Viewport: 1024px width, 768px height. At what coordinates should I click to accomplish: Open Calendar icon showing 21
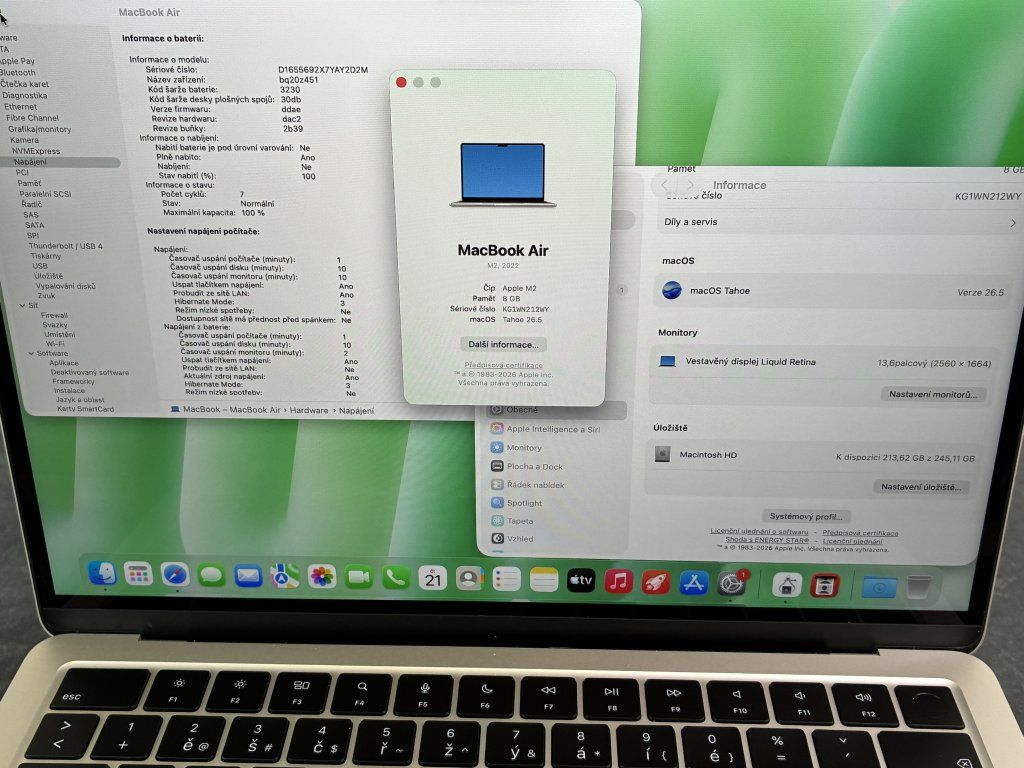[x=433, y=578]
